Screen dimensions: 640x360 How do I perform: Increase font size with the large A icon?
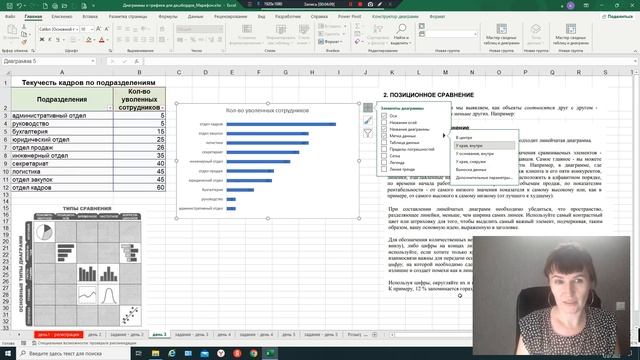[98, 29]
